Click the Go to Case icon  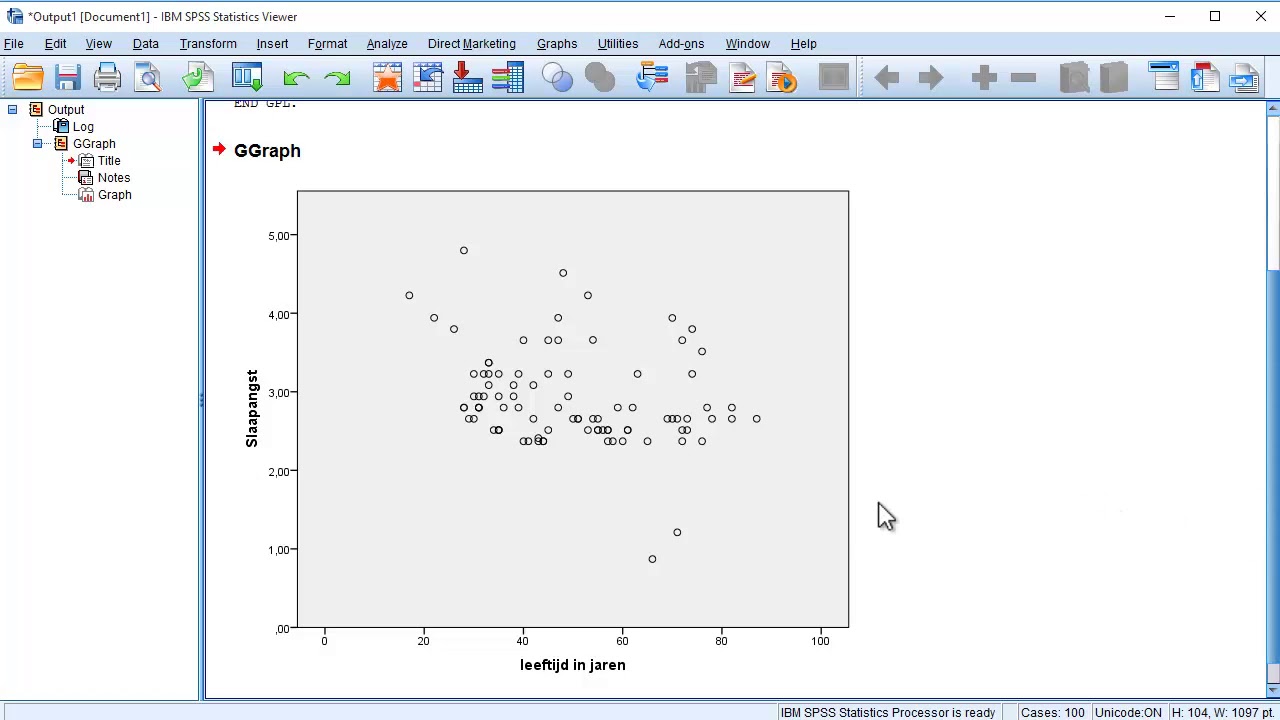(427, 78)
